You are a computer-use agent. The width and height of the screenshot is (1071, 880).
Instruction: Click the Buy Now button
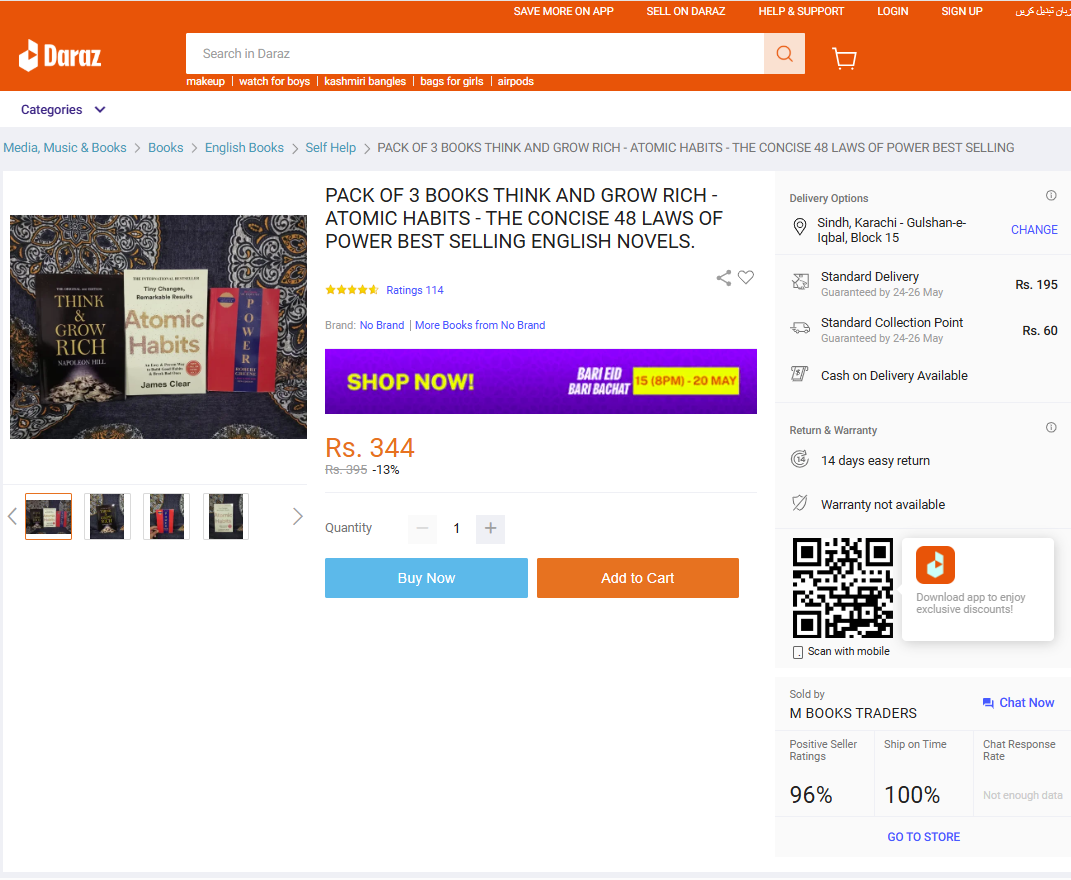pos(426,578)
